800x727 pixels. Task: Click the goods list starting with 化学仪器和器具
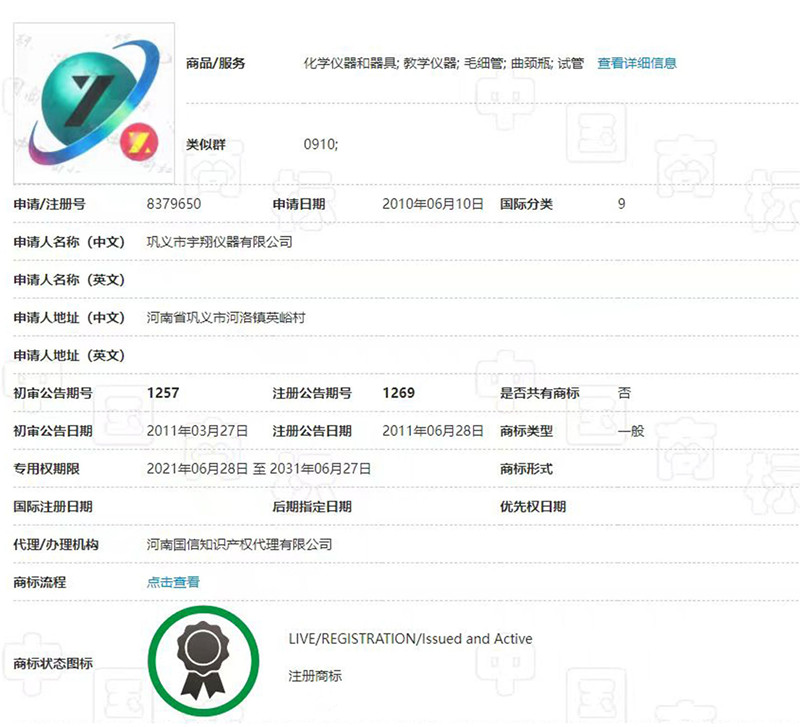point(443,63)
